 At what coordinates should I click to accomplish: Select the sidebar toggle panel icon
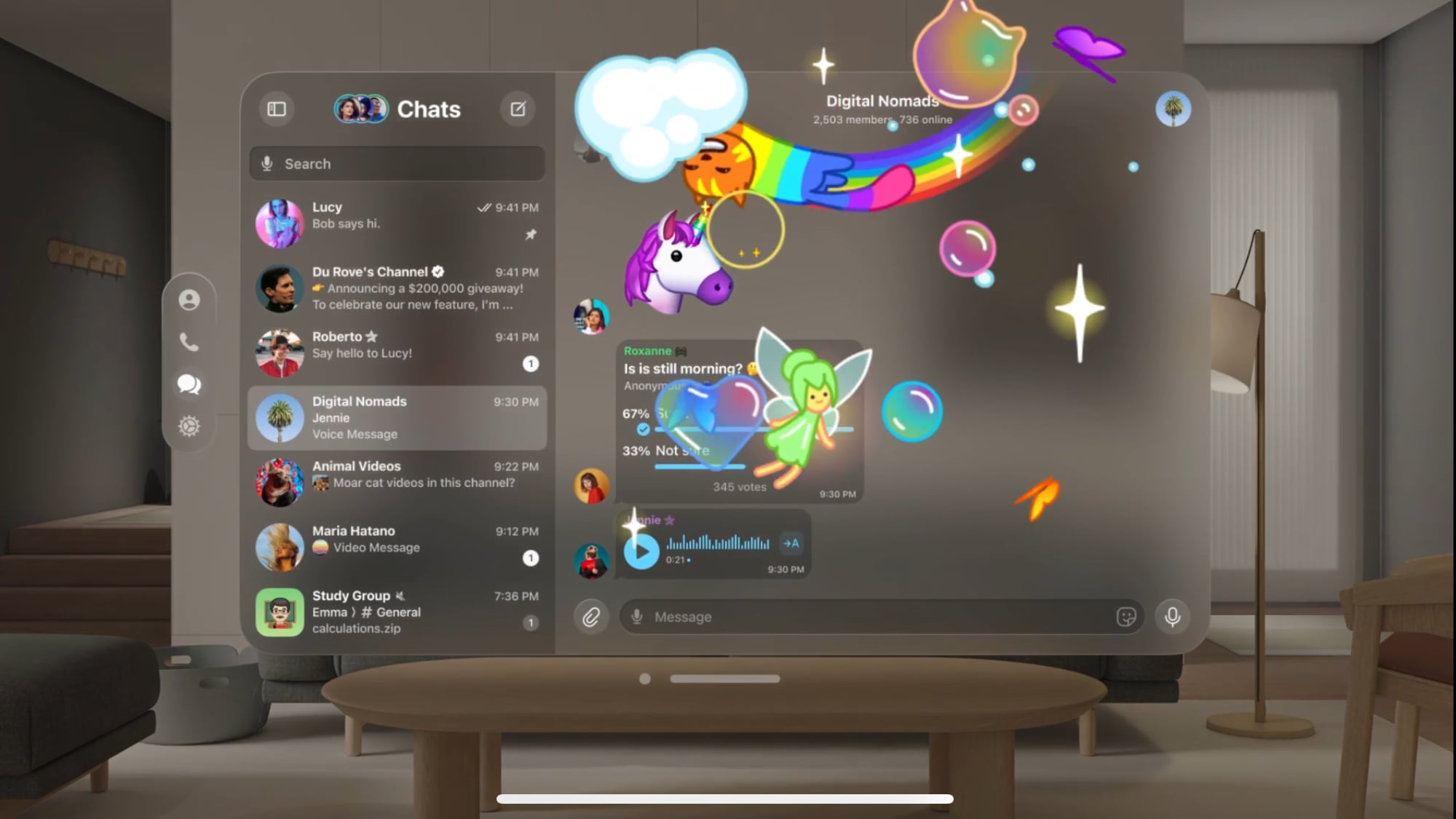click(x=278, y=108)
